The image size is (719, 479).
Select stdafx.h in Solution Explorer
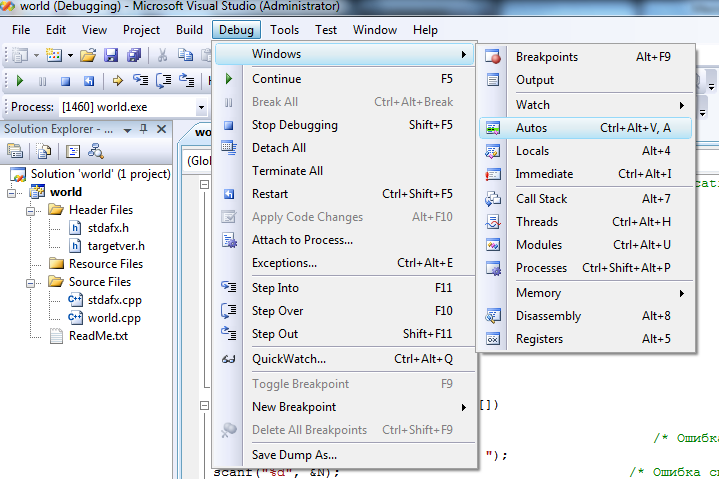pos(108,228)
